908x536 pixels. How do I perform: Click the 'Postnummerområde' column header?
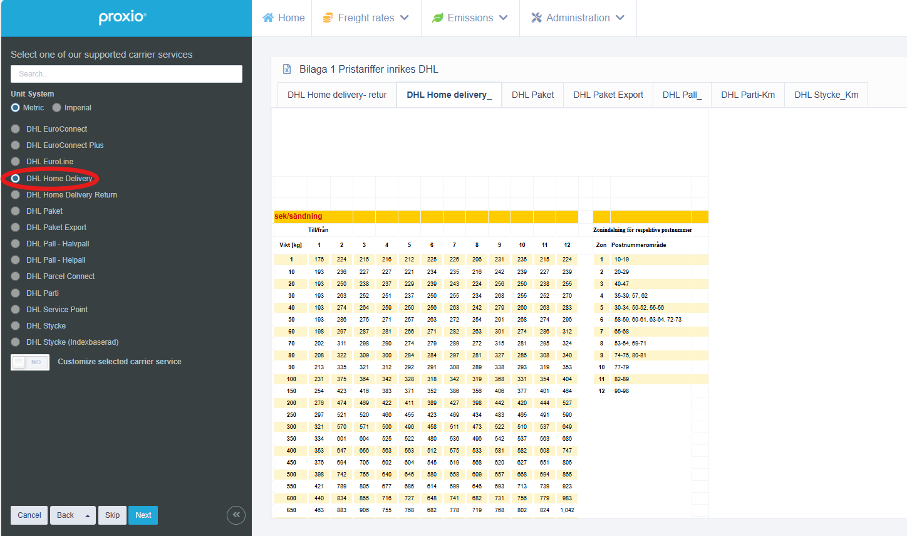[x=638, y=245]
